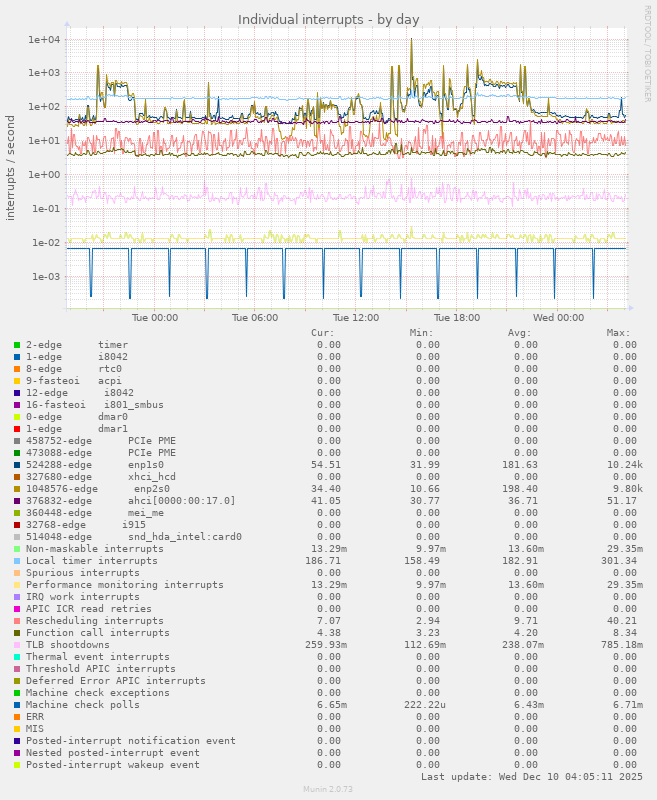Select the Rescheduling interrupts legend color square
Viewport: 657px width, 800px height.
[x=17, y=621]
